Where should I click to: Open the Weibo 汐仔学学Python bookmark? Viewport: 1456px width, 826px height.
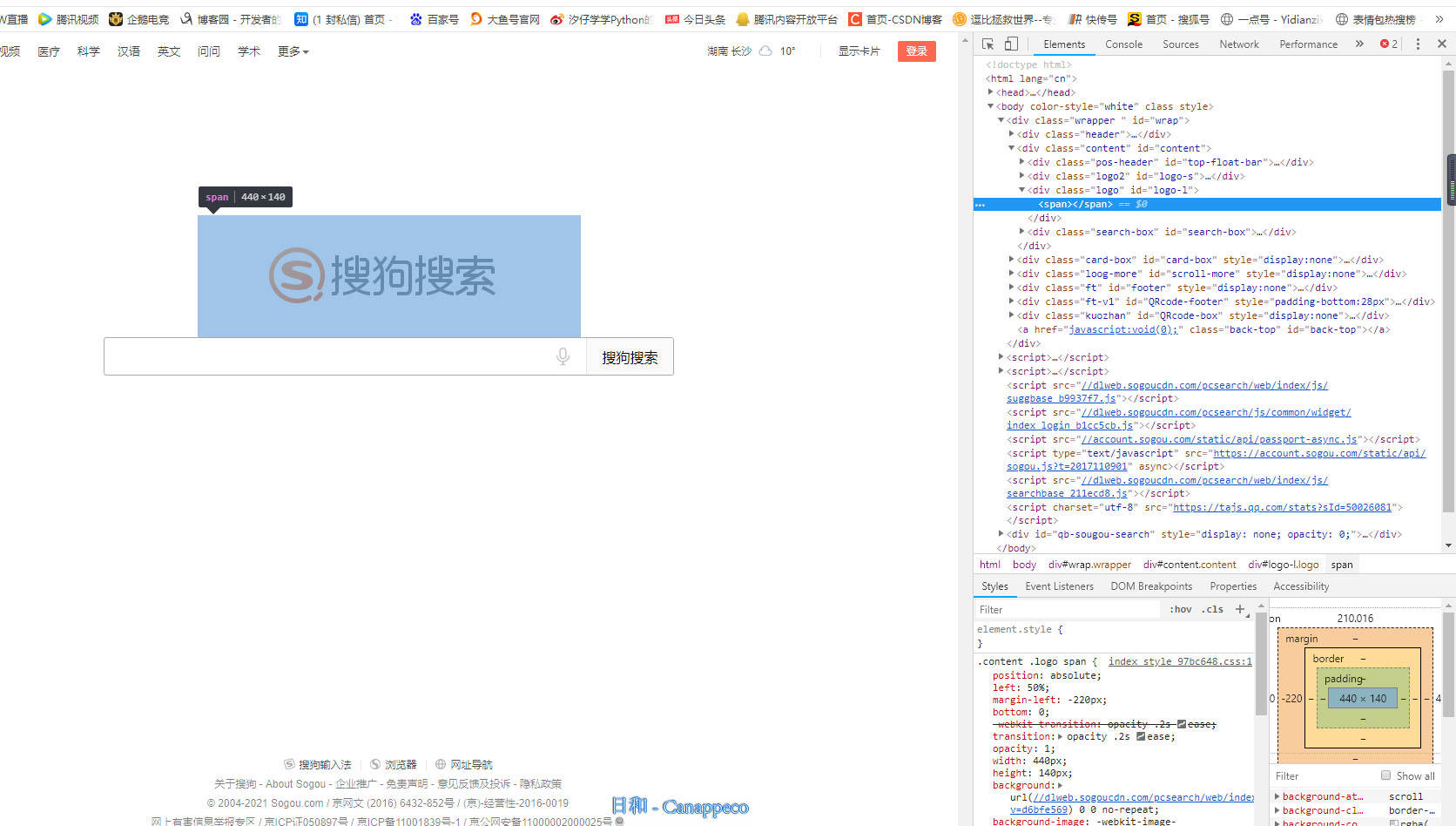click(601, 19)
